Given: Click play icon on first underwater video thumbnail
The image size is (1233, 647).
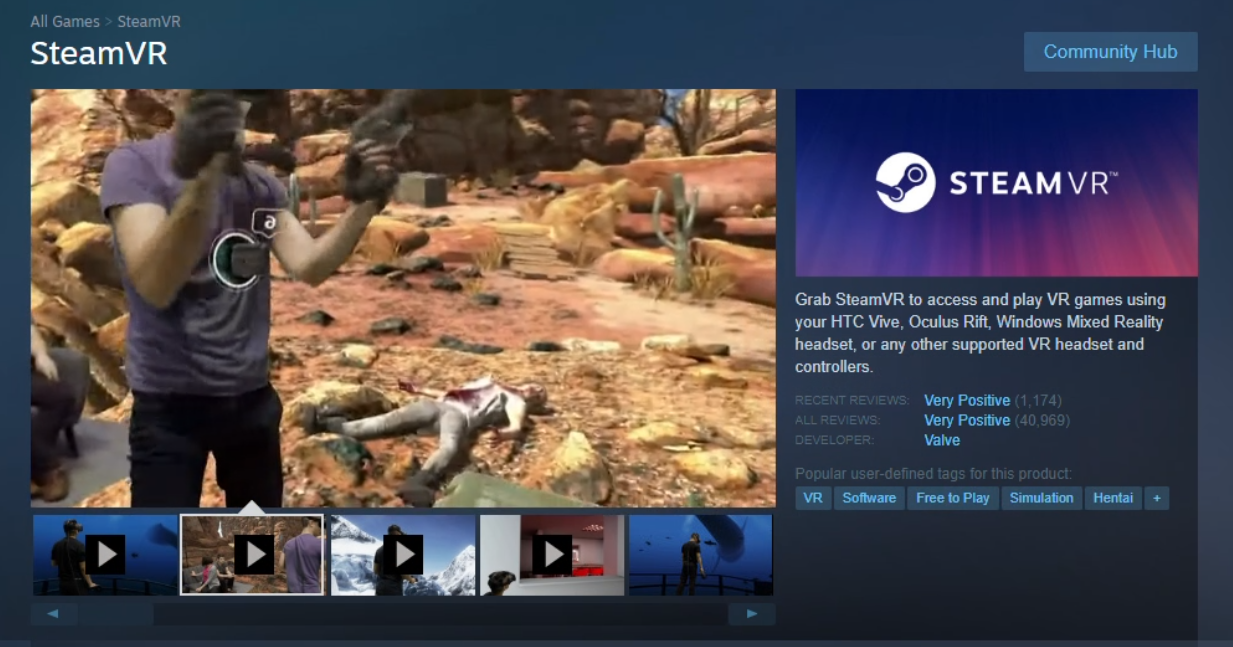Looking at the screenshot, I should coord(105,554).
